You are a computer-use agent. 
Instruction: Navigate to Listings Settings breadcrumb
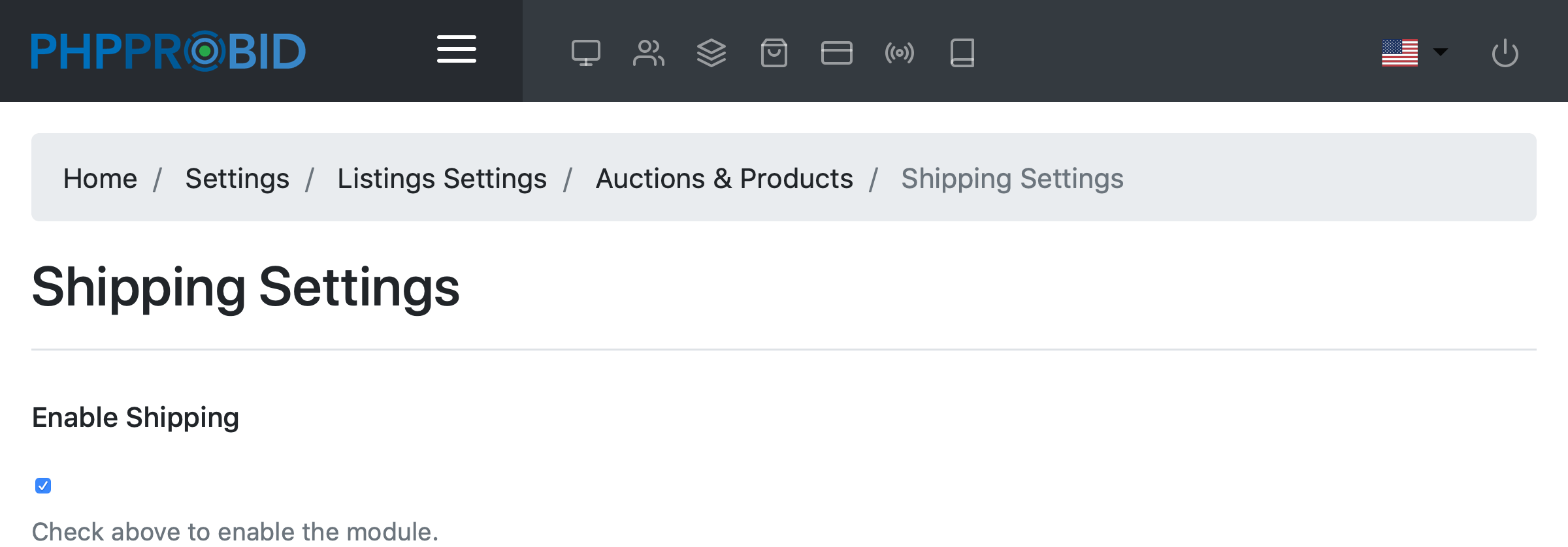[x=442, y=179]
